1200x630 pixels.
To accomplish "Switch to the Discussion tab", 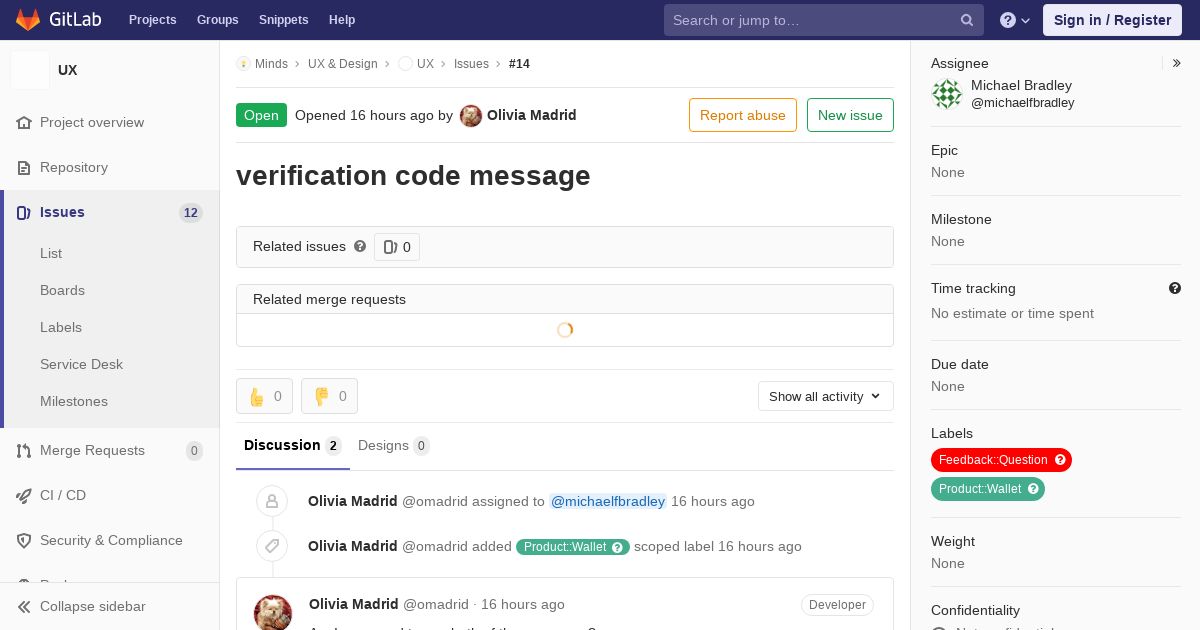I will click(x=293, y=446).
